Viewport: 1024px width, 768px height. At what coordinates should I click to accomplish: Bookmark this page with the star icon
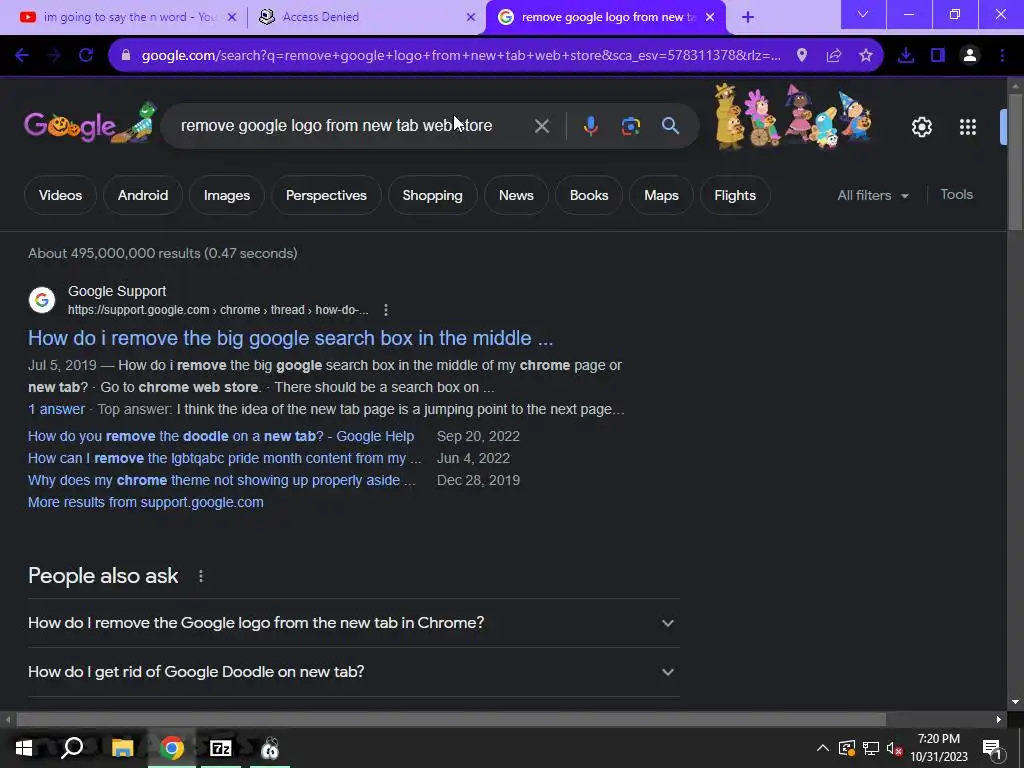(x=866, y=56)
